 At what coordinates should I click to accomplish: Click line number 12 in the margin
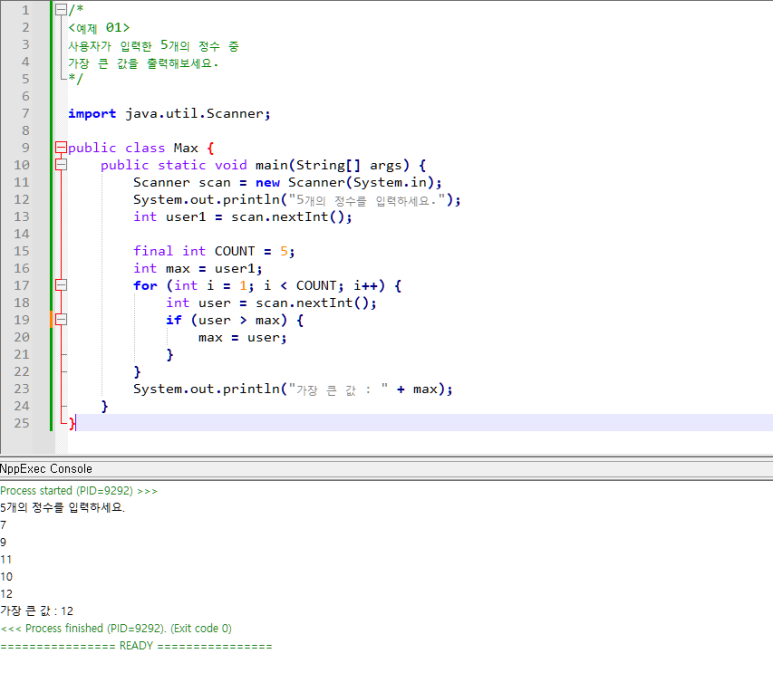[x=22, y=199]
